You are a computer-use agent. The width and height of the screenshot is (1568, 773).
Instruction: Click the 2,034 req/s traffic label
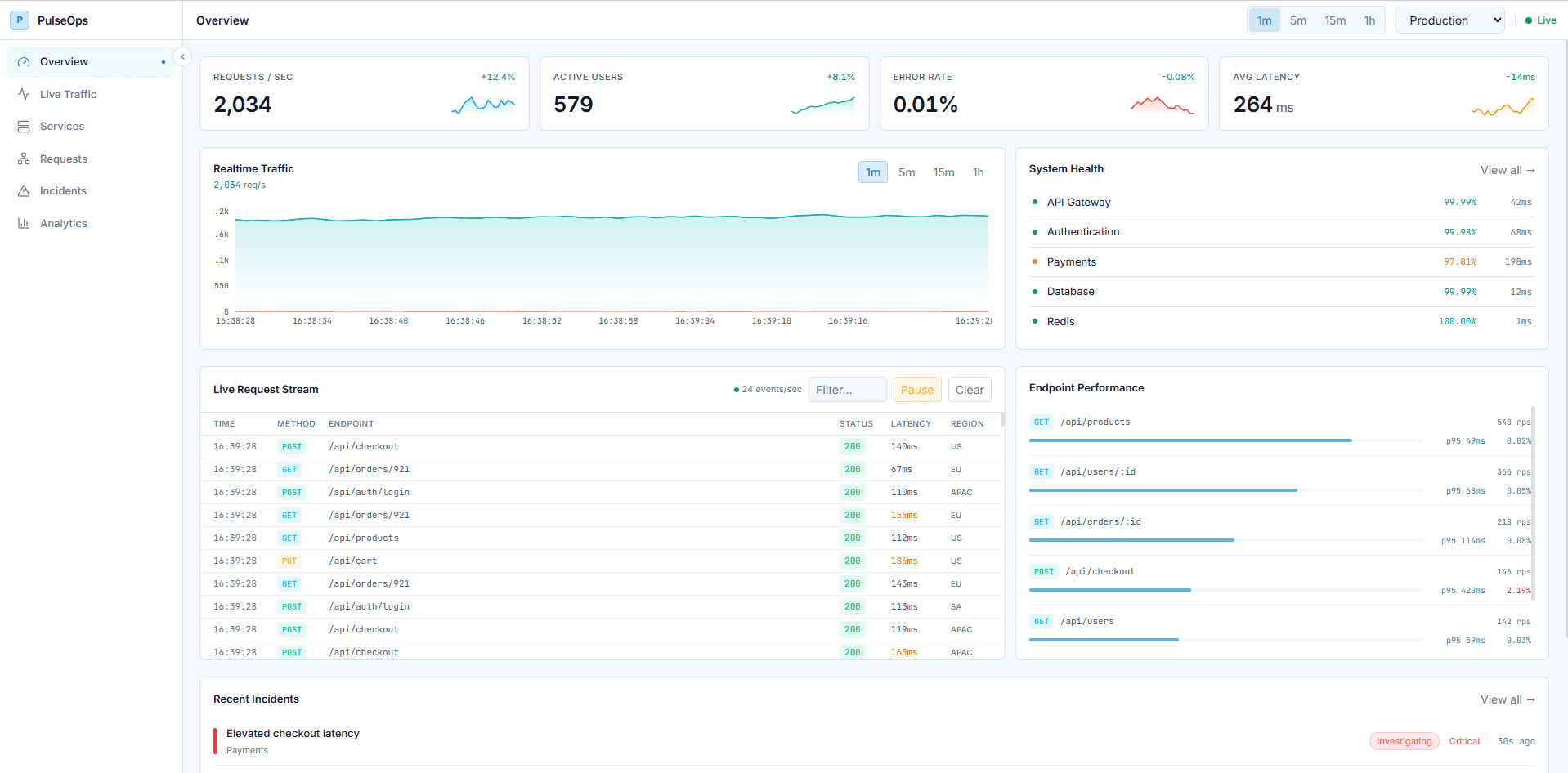[x=240, y=185]
